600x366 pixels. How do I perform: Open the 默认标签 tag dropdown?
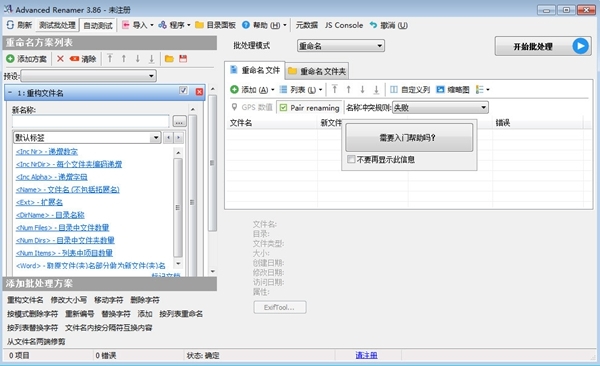pyautogui.click(x=87, y=137)
